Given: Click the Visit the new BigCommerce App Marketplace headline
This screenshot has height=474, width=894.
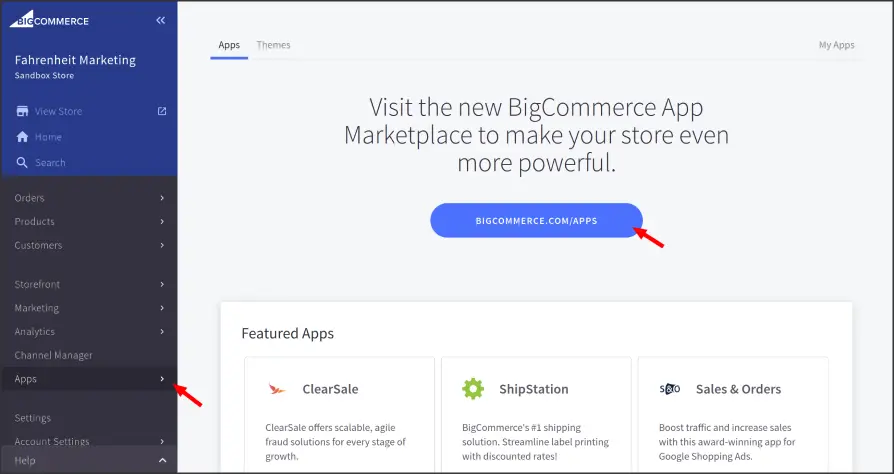Looking at the screenshot, I should tap(537, 135).
